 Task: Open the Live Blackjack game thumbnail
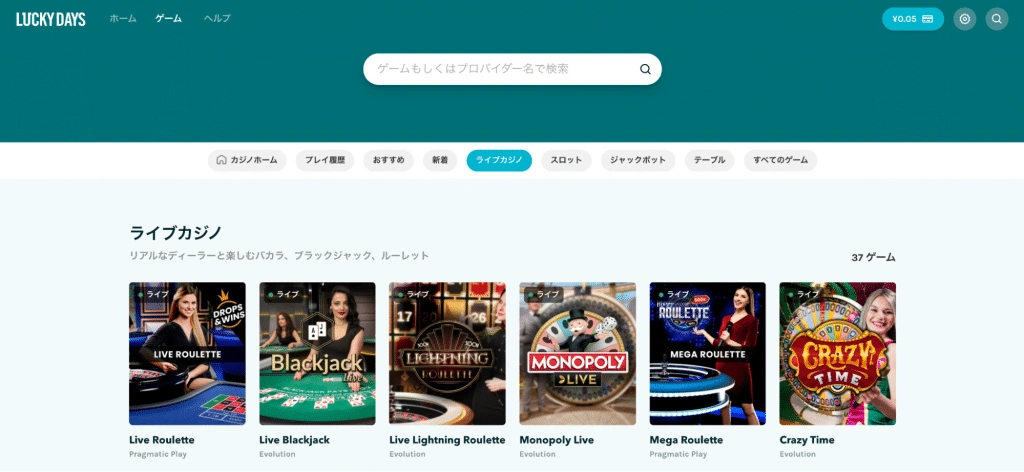pos(317,353)
